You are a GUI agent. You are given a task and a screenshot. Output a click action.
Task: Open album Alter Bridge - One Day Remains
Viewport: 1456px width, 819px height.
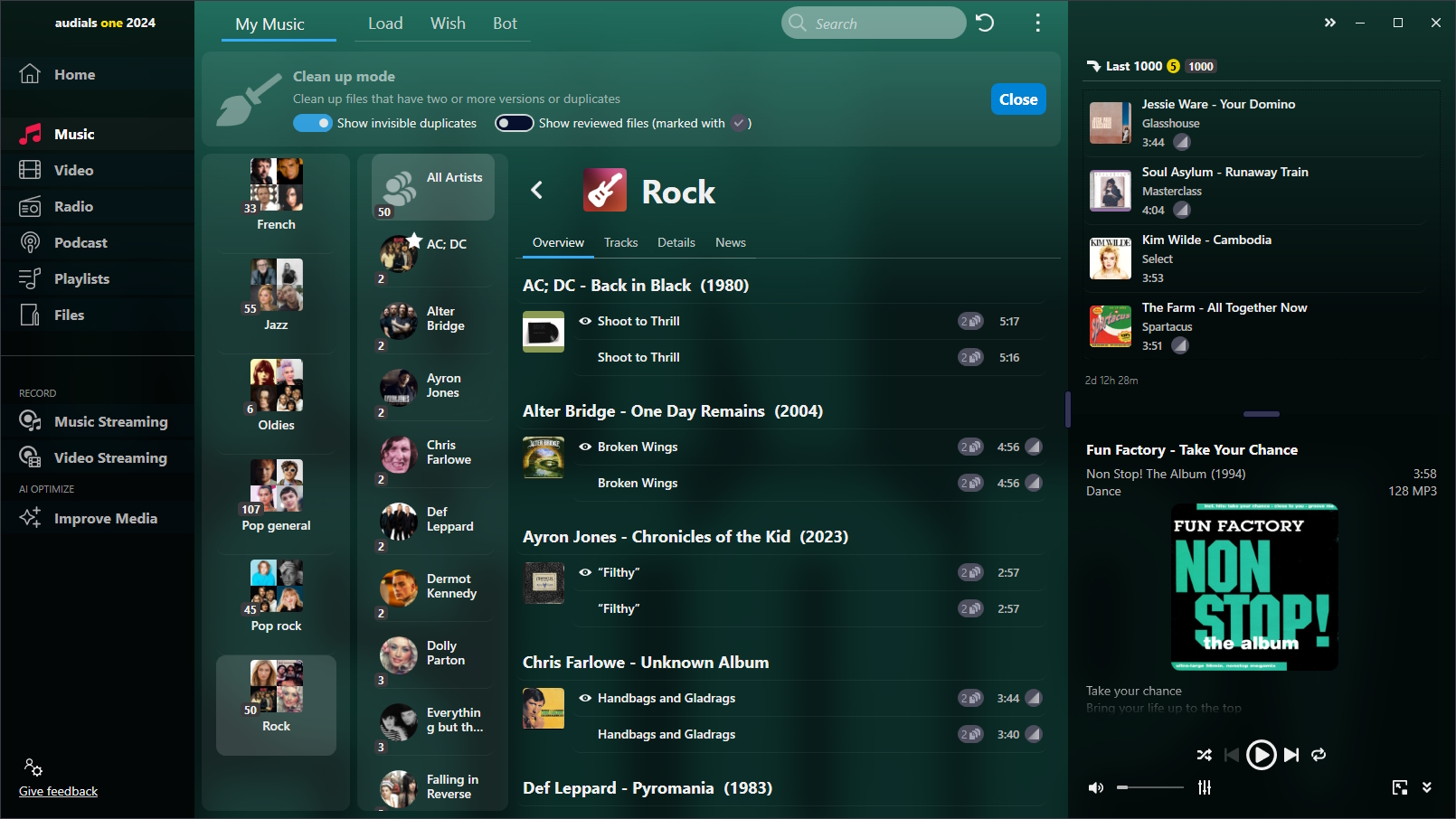pyautogui.click(x=673, y=411)
